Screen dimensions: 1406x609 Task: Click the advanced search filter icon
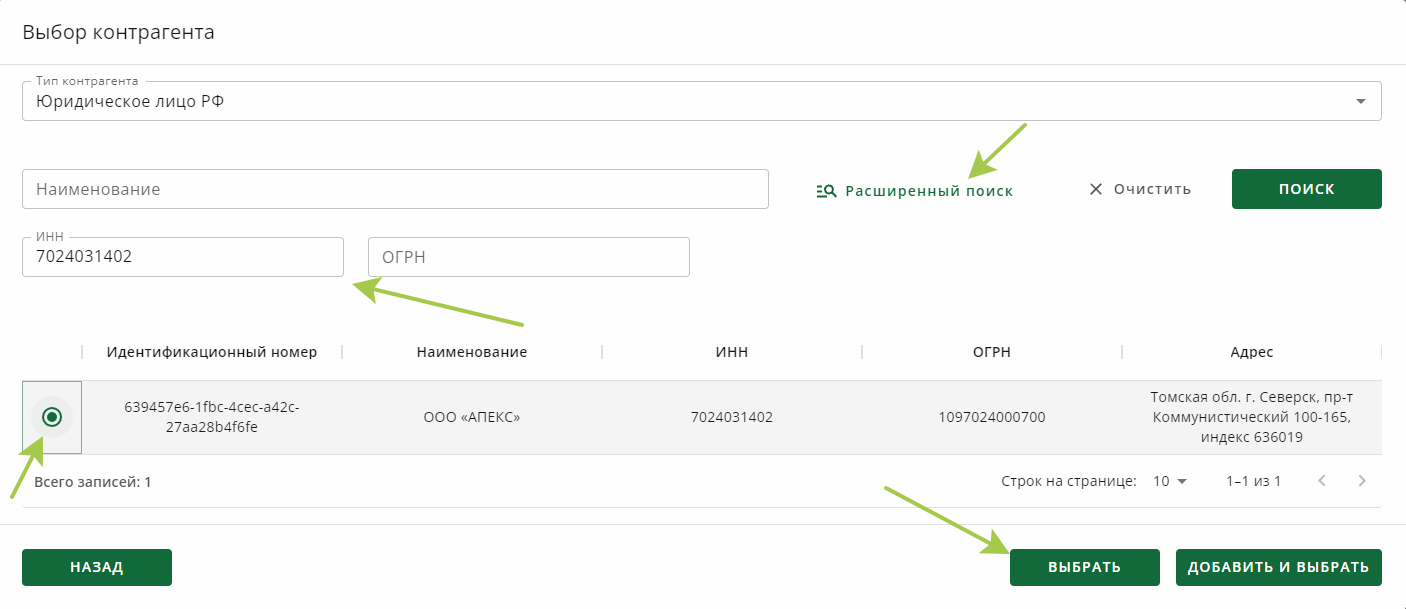[826, 191]
